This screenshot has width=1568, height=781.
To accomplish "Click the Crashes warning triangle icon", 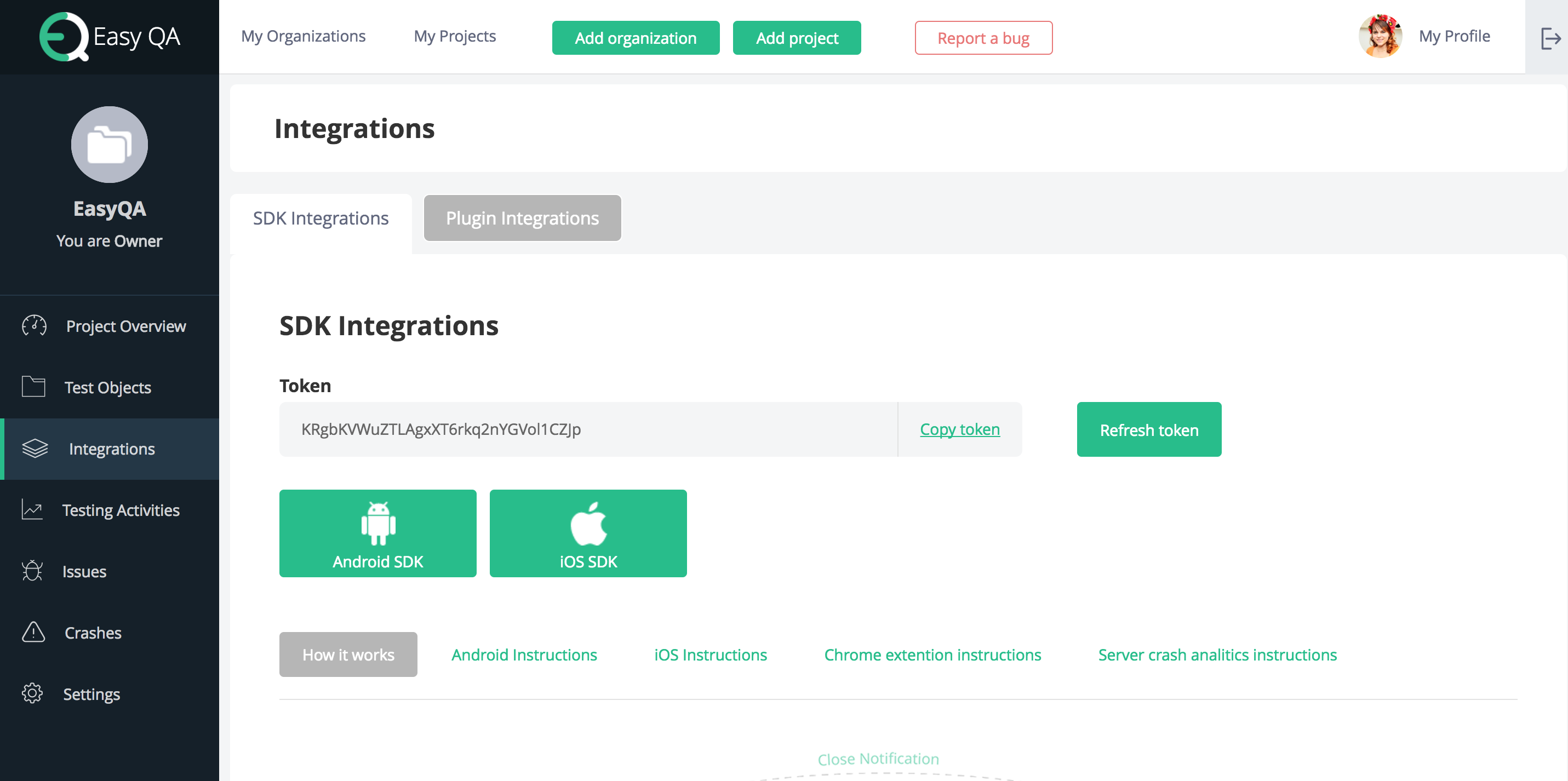I will [x=33, y=632].
